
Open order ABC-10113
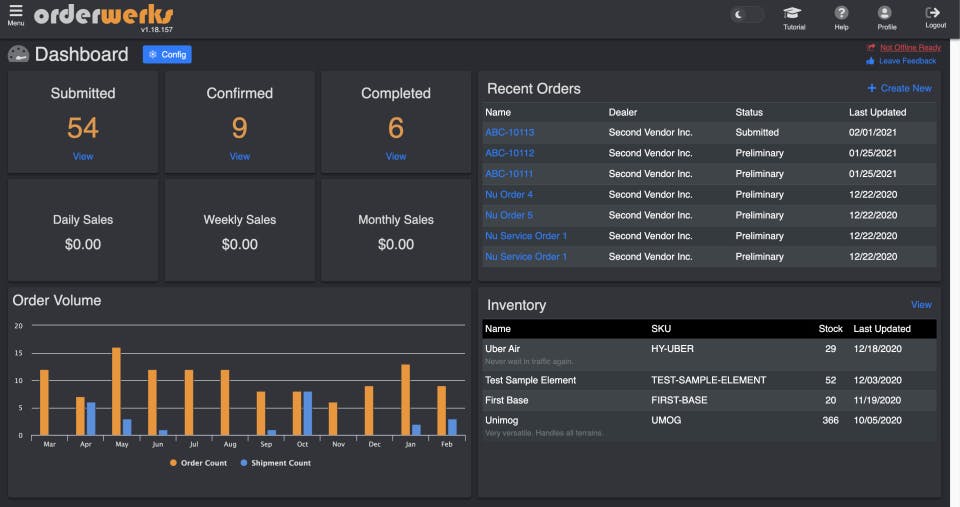[x=509, y=132]
